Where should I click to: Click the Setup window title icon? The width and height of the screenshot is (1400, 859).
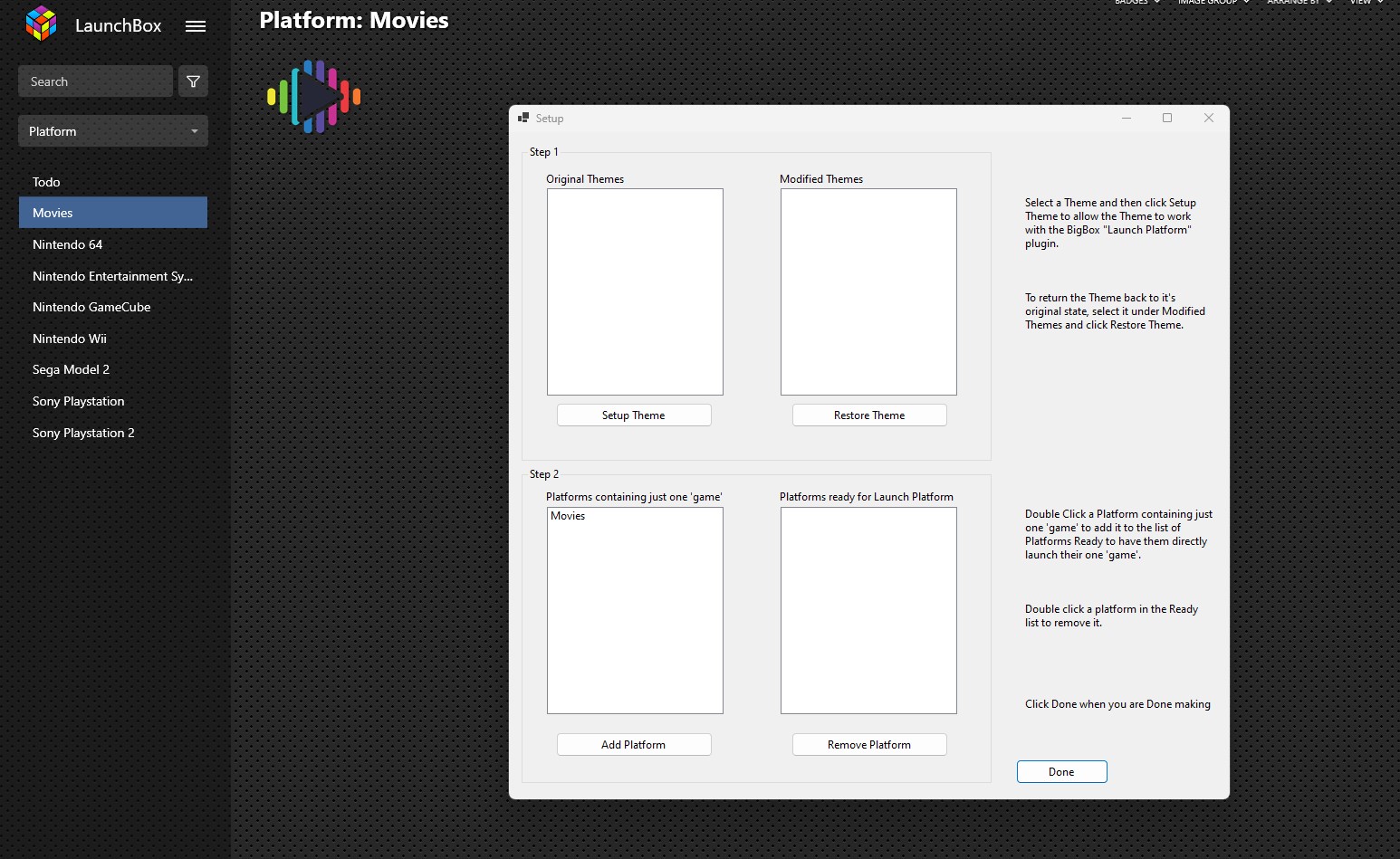click(x=523, y=118)
